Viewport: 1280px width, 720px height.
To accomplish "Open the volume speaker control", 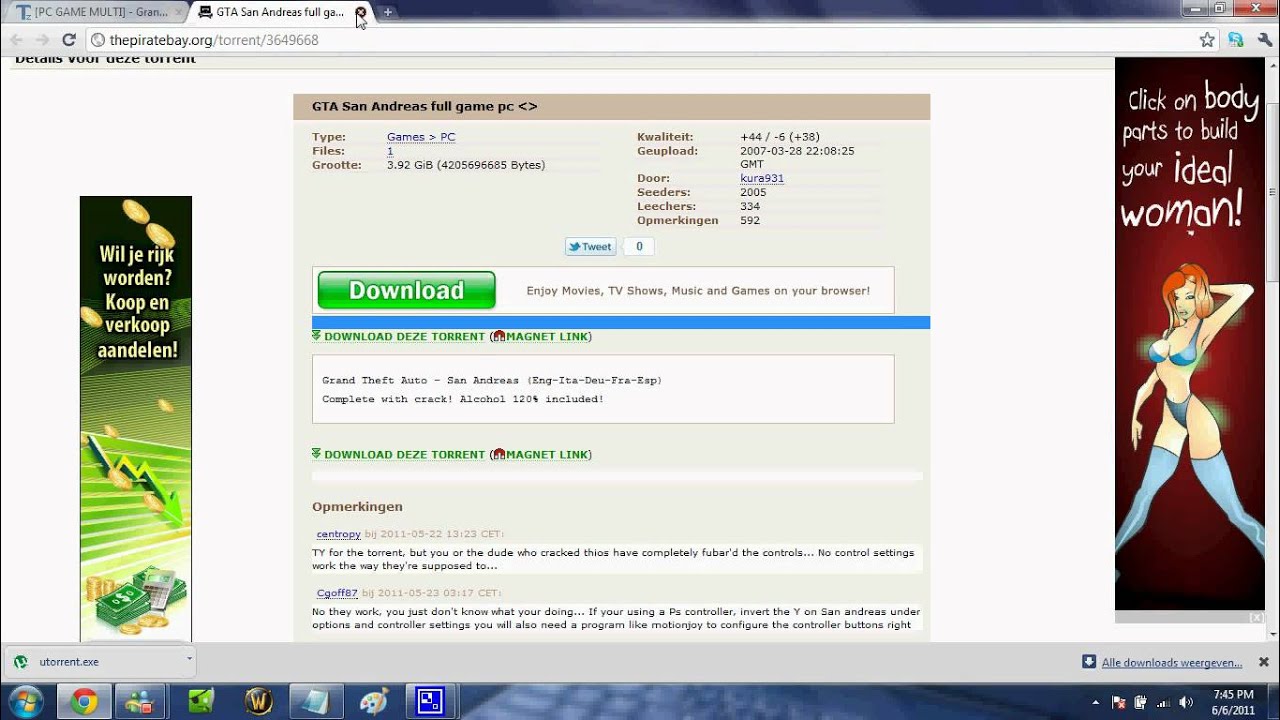I will tap(1186, 702).
